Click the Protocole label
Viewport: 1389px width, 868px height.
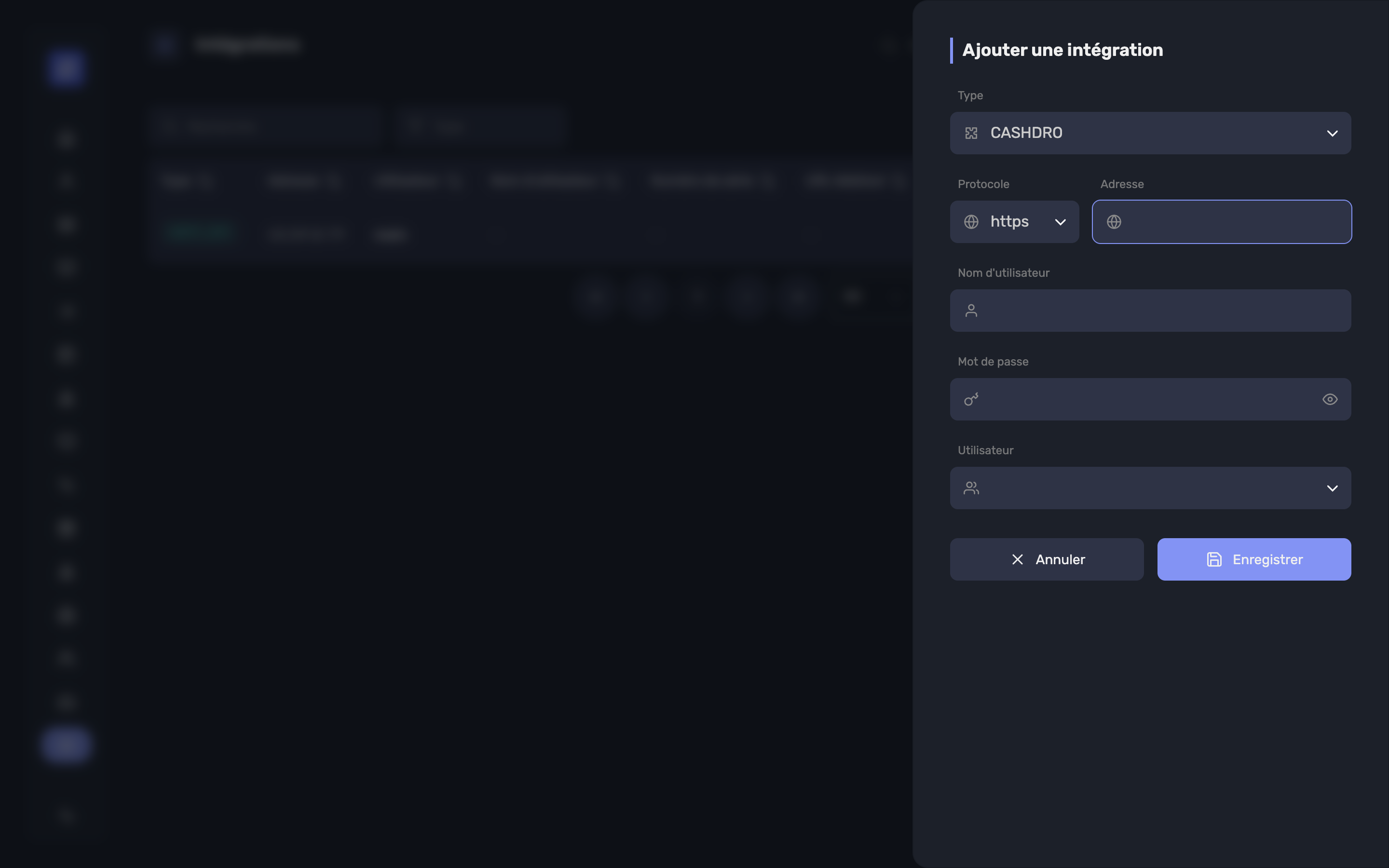(983, 184)
